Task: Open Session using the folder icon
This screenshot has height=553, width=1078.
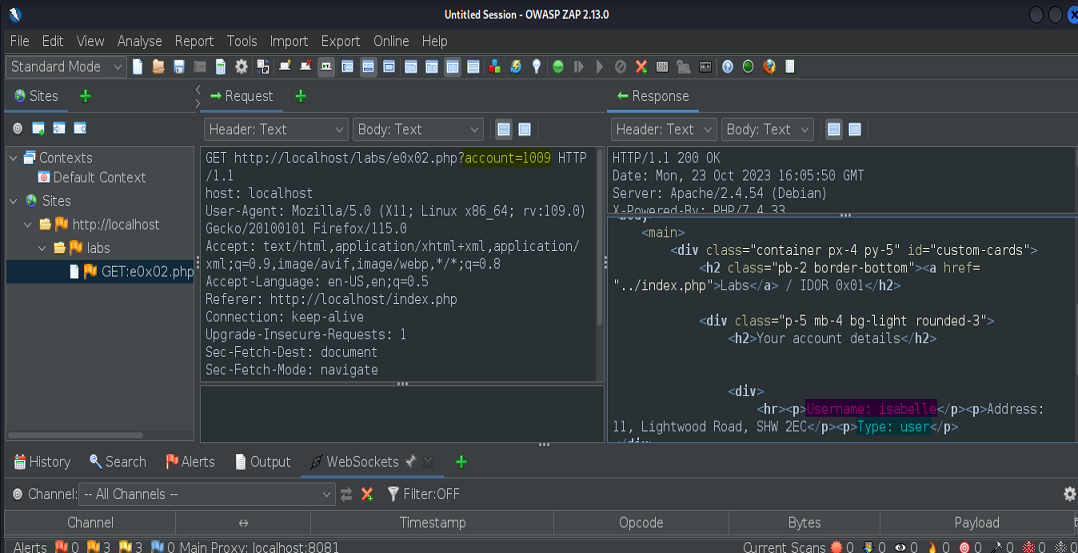Action: pyautogui.click(x=158, y=67)
